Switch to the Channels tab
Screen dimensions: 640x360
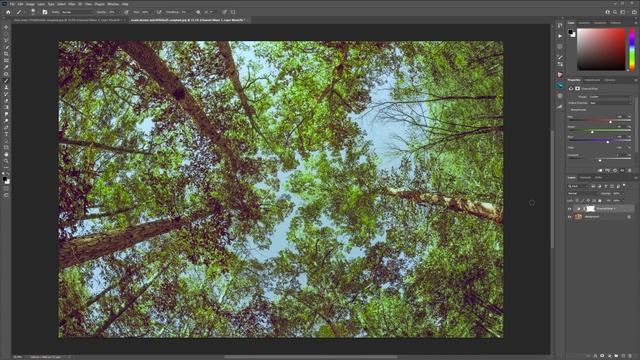(x=585, y=178)
